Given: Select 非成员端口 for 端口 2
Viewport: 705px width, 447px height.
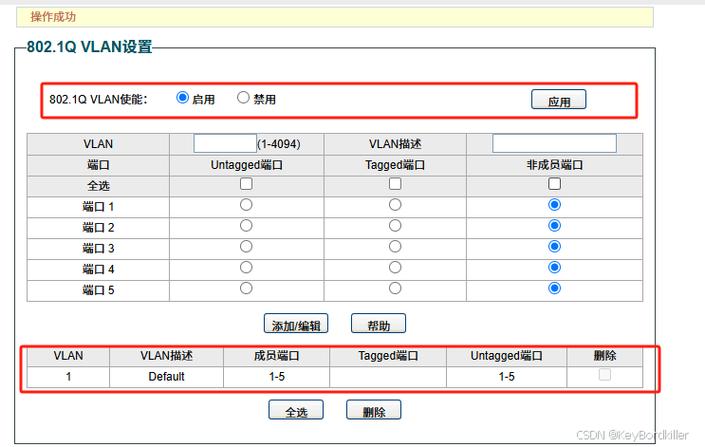Looking at the screenshot, I should [x=555, y=226].
